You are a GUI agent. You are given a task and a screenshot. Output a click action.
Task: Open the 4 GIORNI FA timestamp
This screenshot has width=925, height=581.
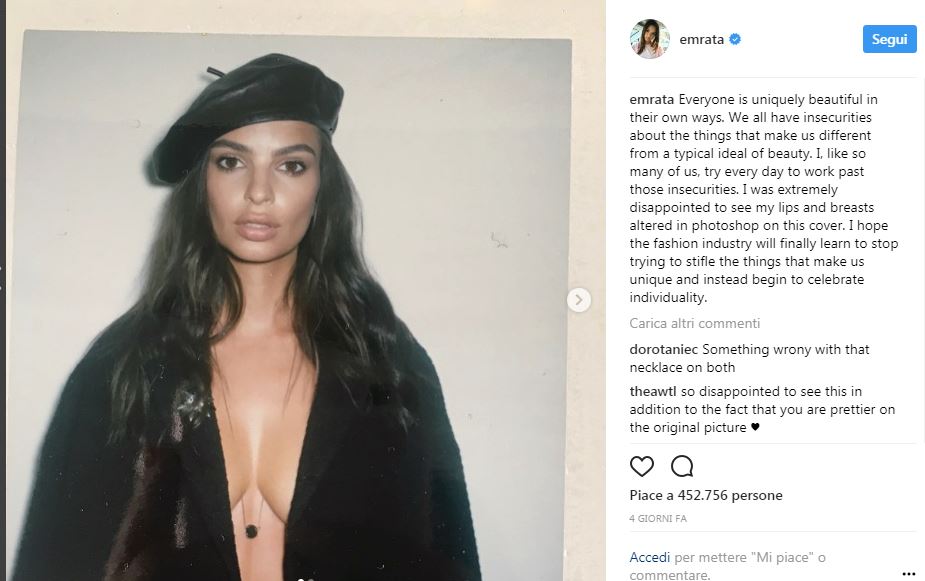658,518
